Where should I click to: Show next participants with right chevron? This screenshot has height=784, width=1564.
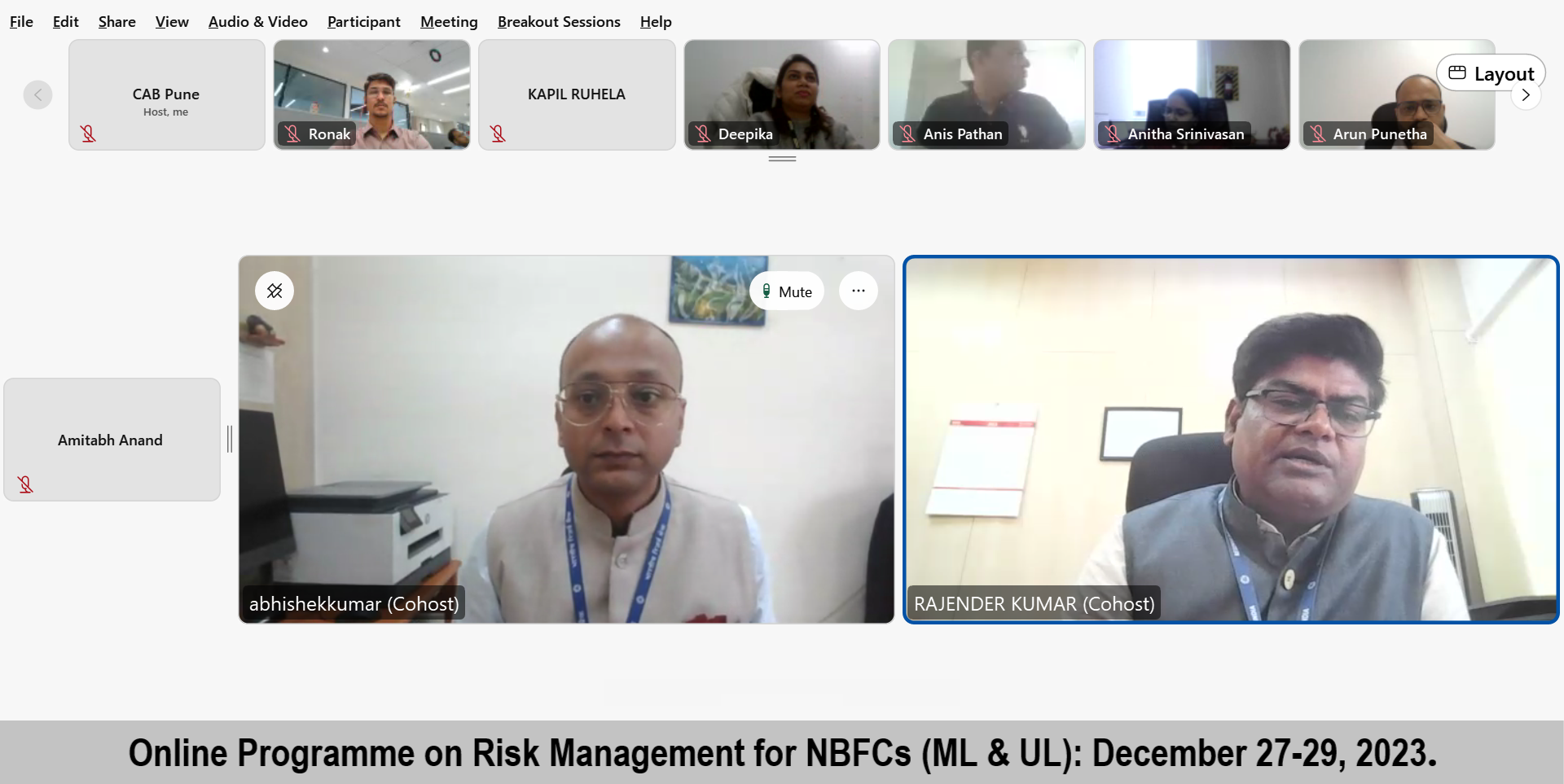1526,95
